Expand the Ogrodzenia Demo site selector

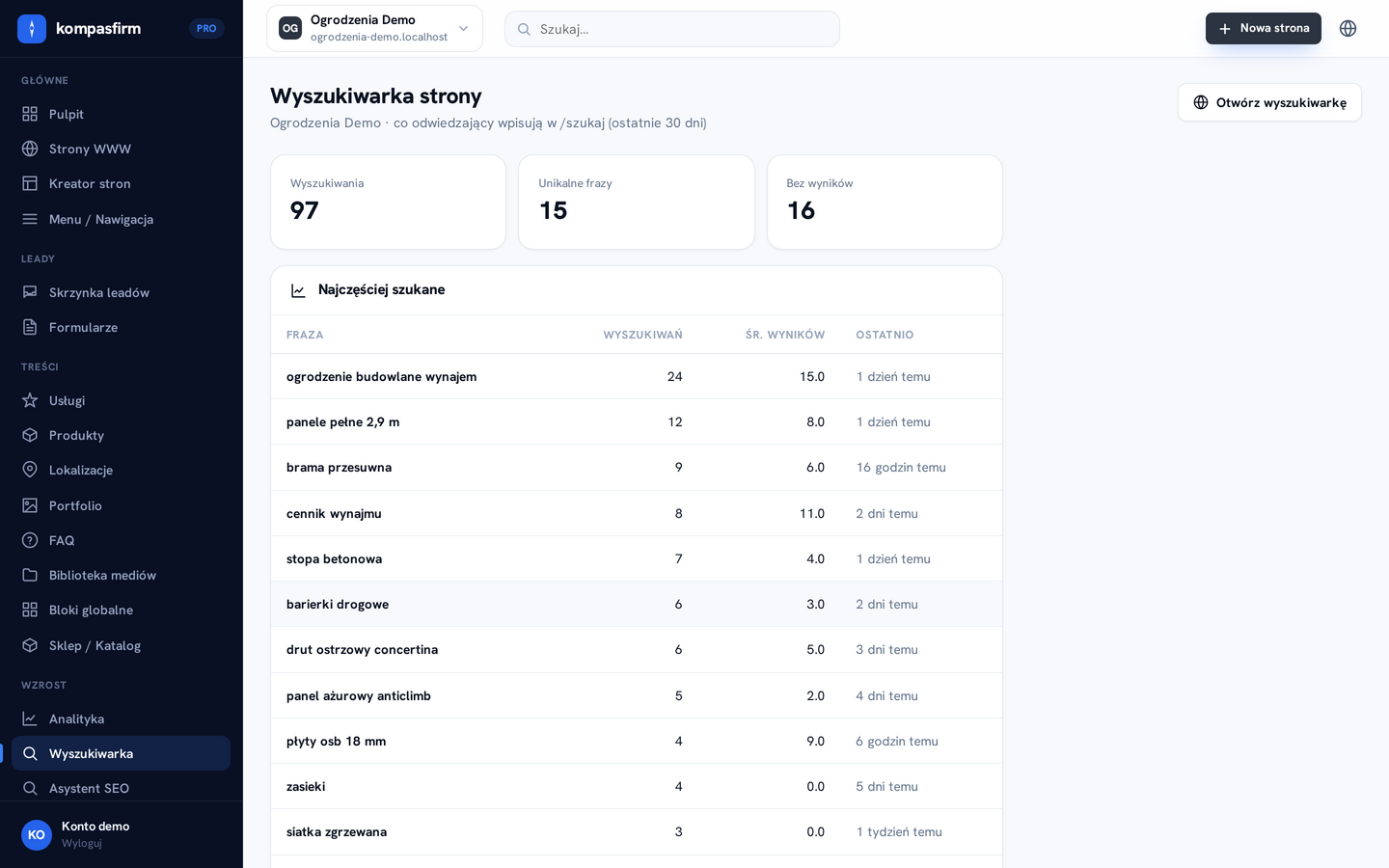374,29
